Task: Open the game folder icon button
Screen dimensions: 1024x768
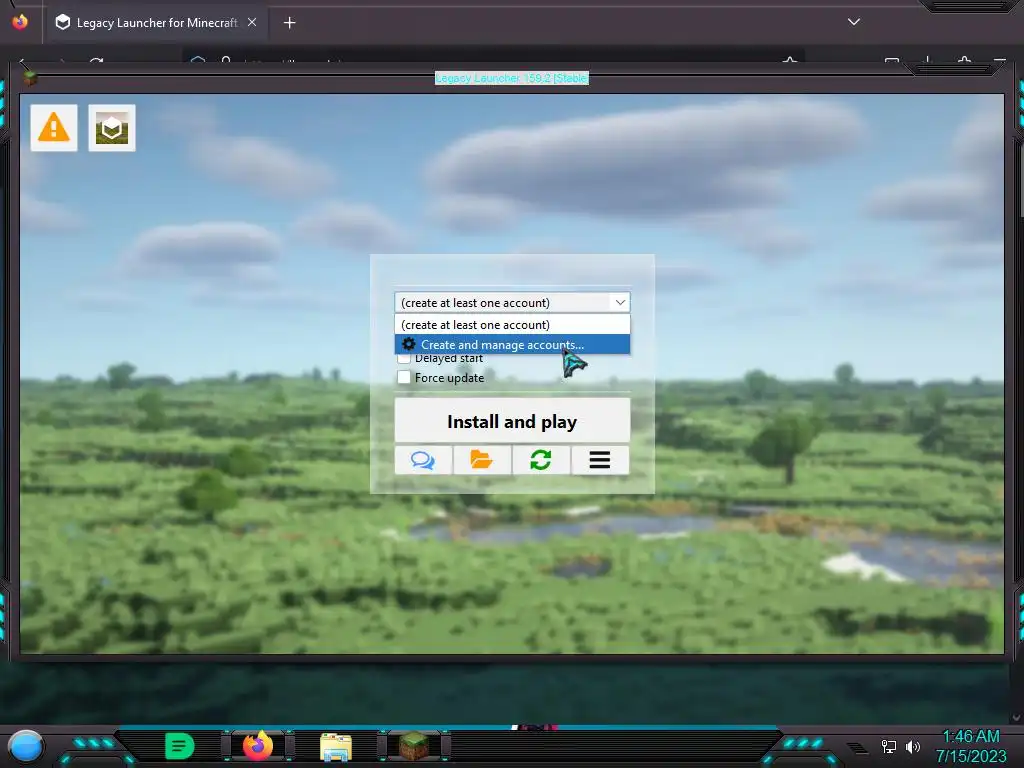Action: 482,460
